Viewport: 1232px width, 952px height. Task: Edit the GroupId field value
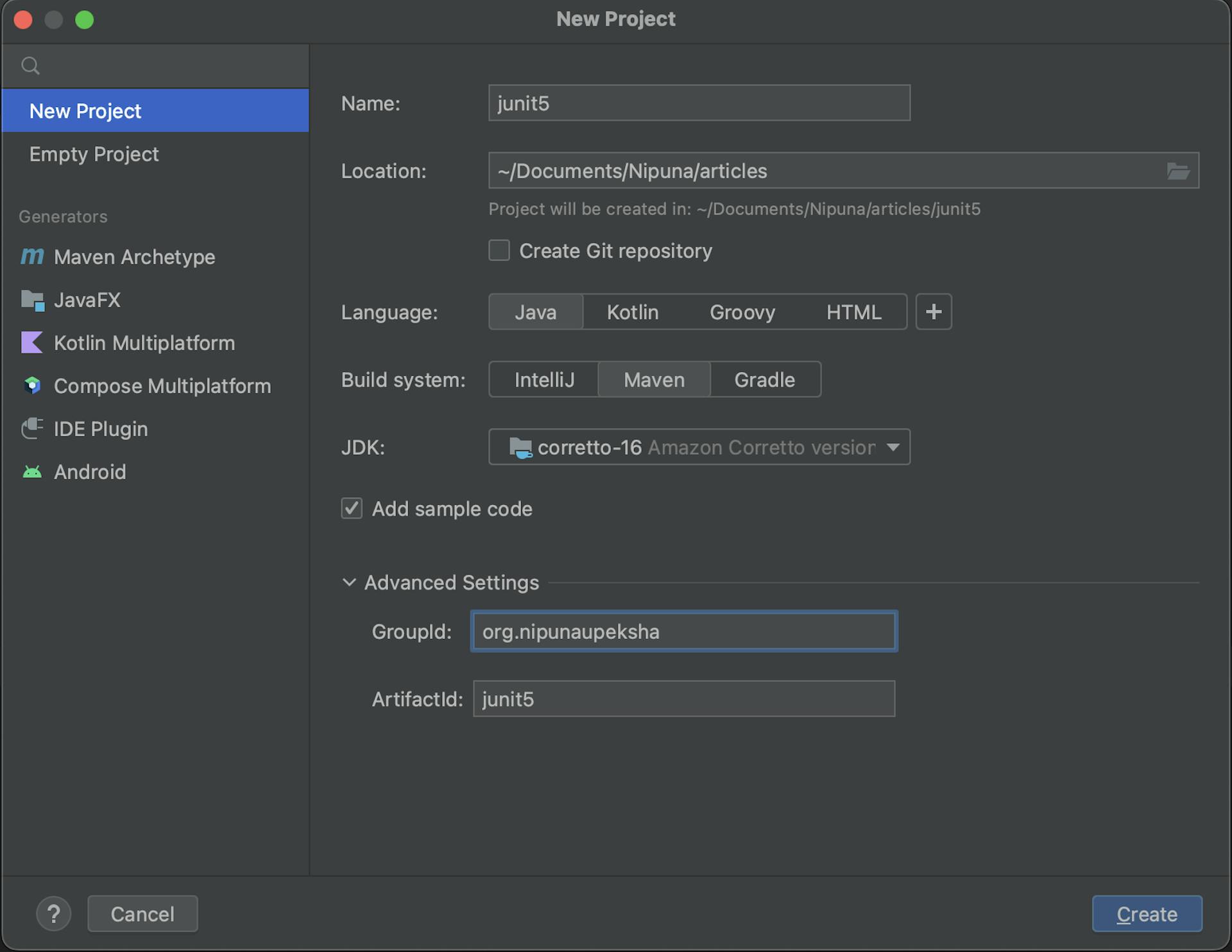click(683, 631)
